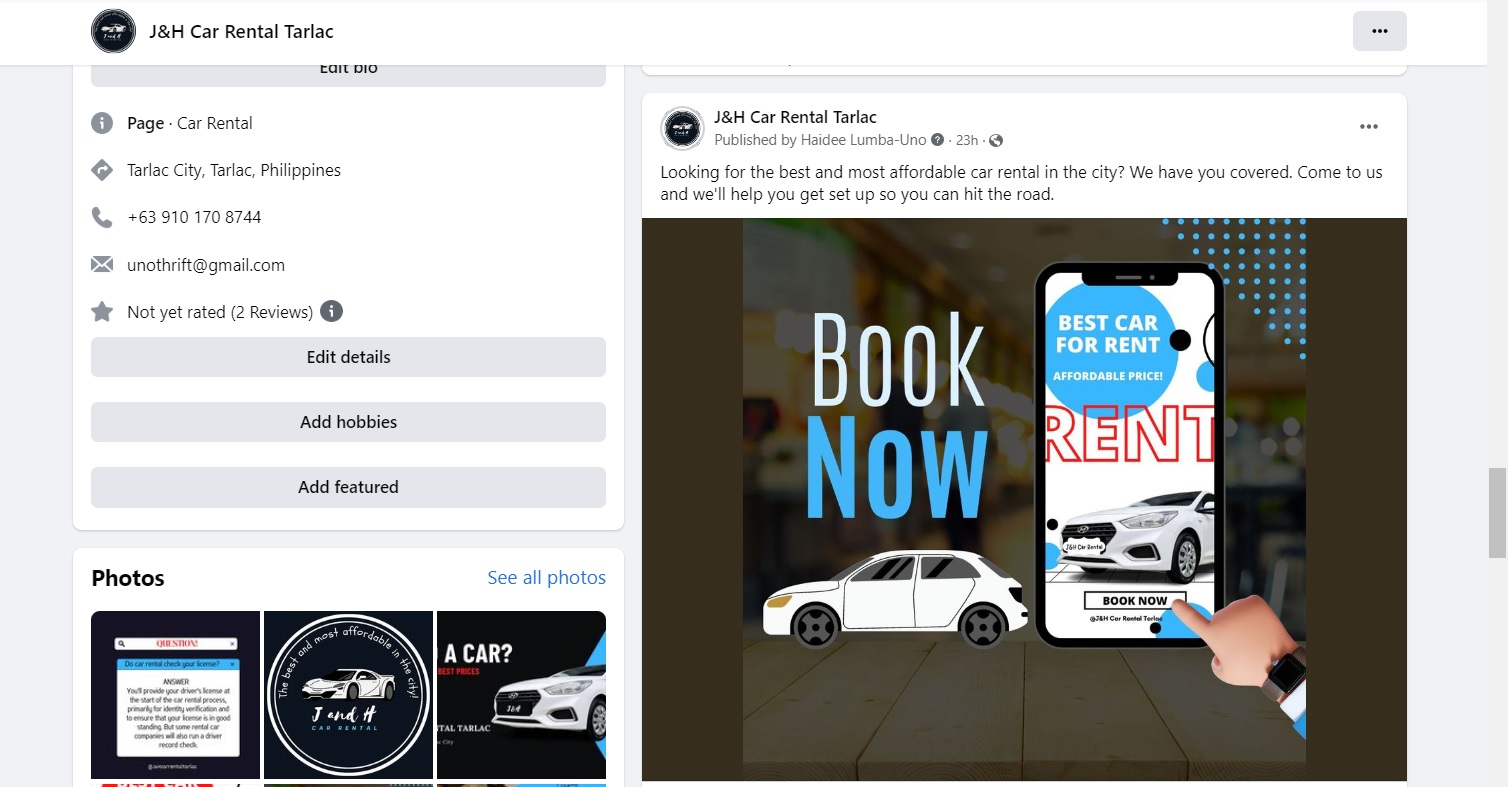Viewport: 1508px width, 787px height.
Task: Click the phone icon beside the number
Action: click(x=102, y=217)
